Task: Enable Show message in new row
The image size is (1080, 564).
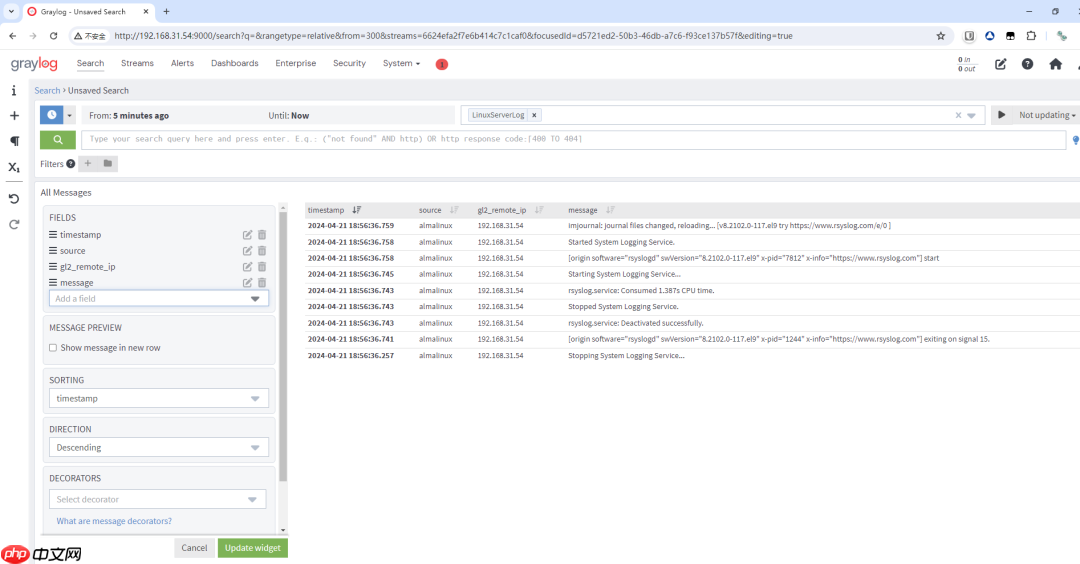Action: click(53, 348)
